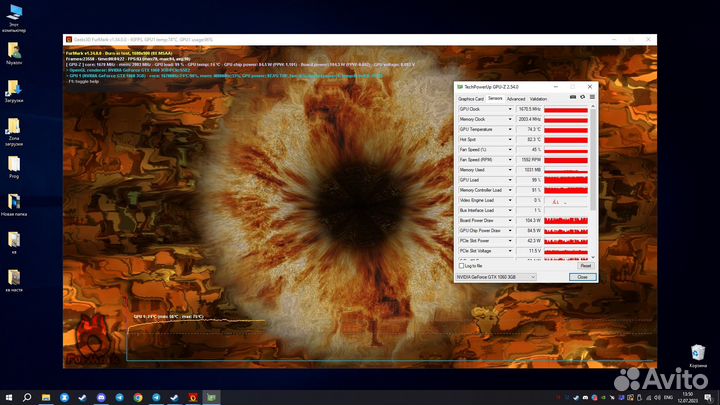This screenshot has height=405, width=720.
Task: Click the Memory Controller Load label
Action: point(480,190)
